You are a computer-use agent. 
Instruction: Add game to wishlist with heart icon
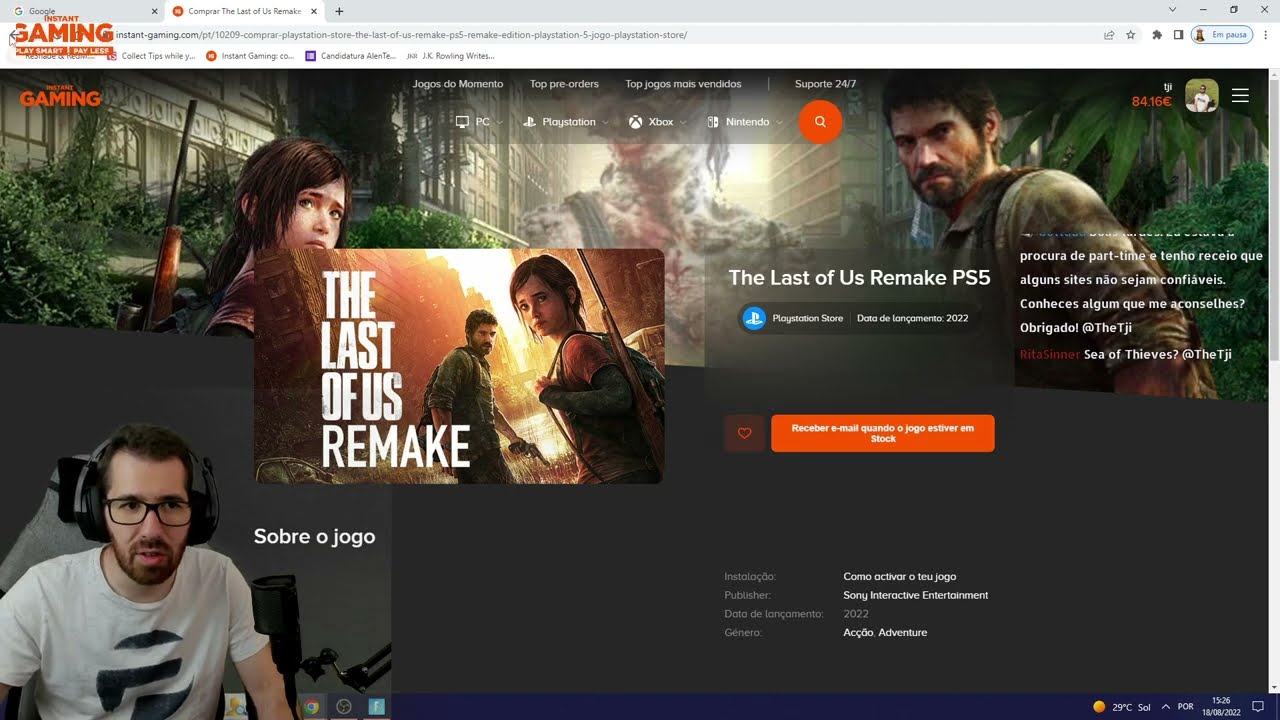click(x=744, y=433)
